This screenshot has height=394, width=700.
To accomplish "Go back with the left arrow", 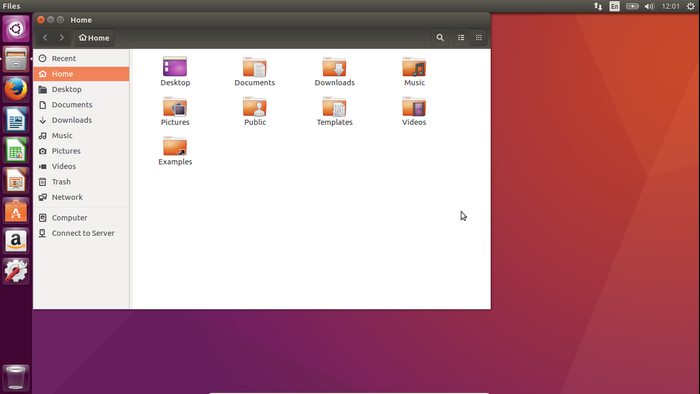I will coord(45,37).
